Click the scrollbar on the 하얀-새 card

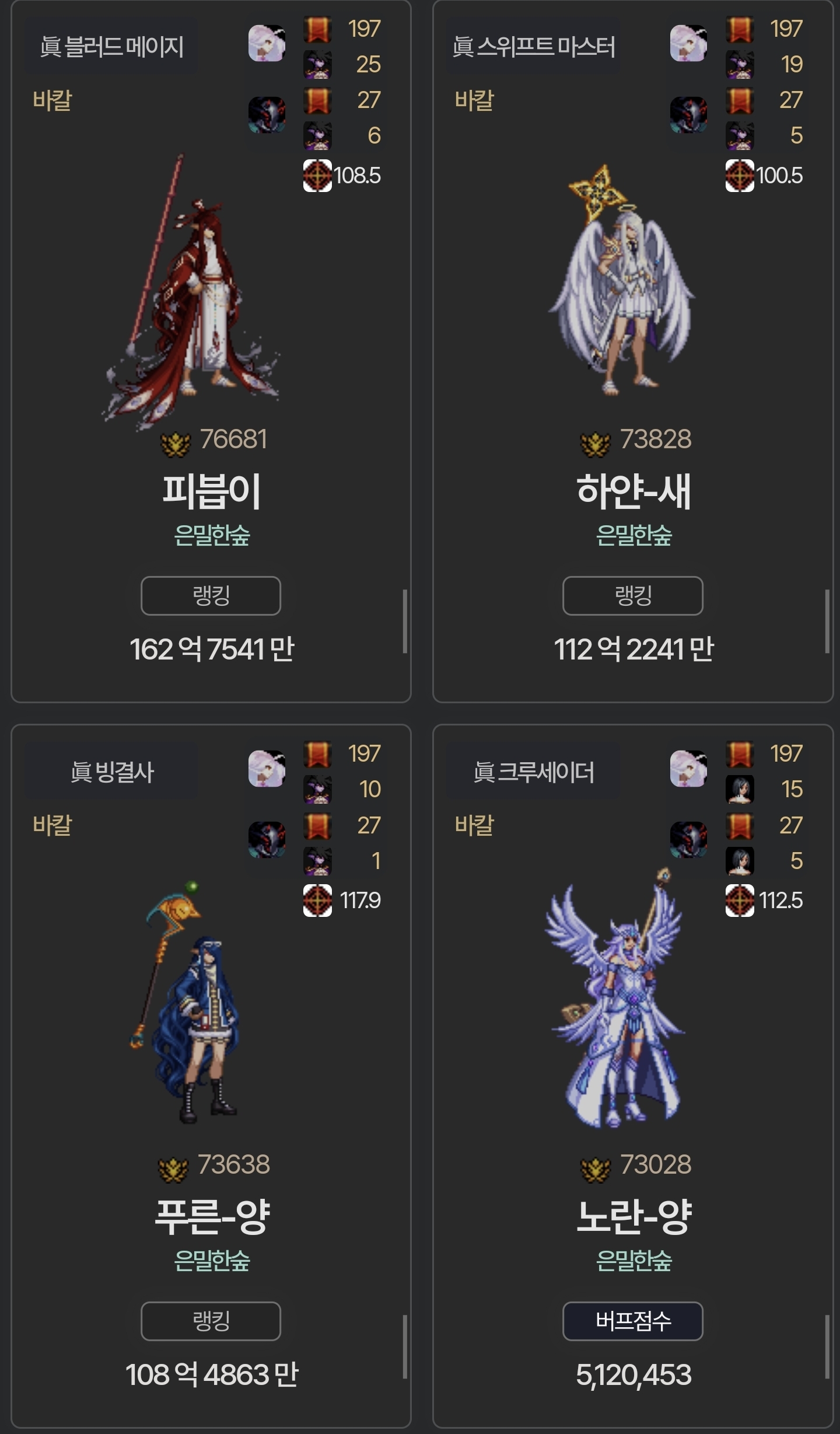(x=827, y=621)
